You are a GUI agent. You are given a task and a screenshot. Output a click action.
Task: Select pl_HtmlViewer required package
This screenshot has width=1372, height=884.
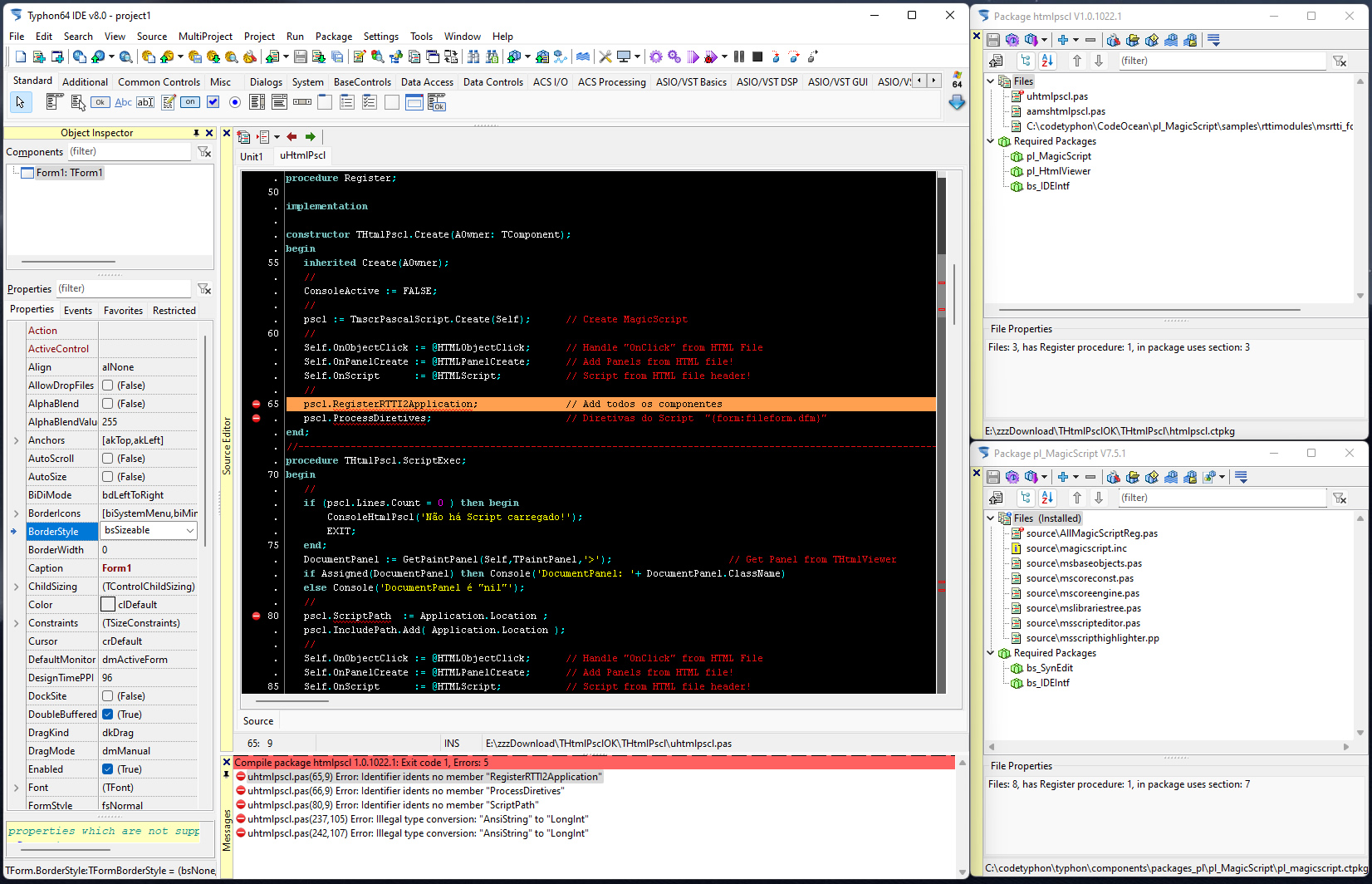(1058, 171)
